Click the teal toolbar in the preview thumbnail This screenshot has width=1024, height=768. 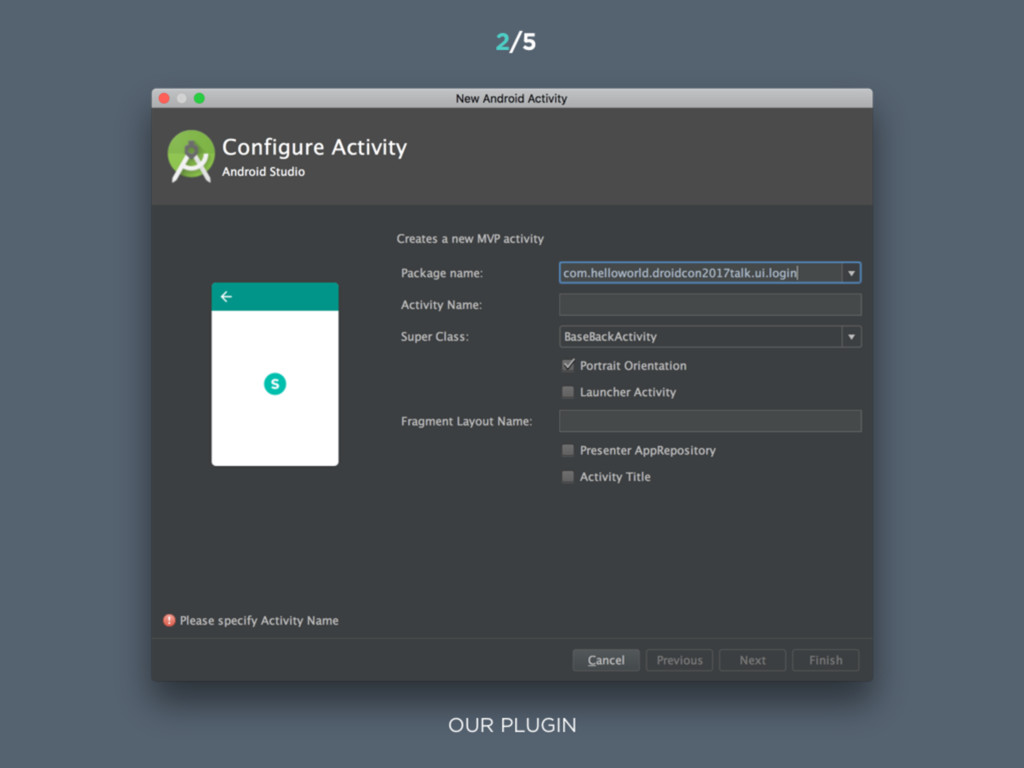click(275, 296)
